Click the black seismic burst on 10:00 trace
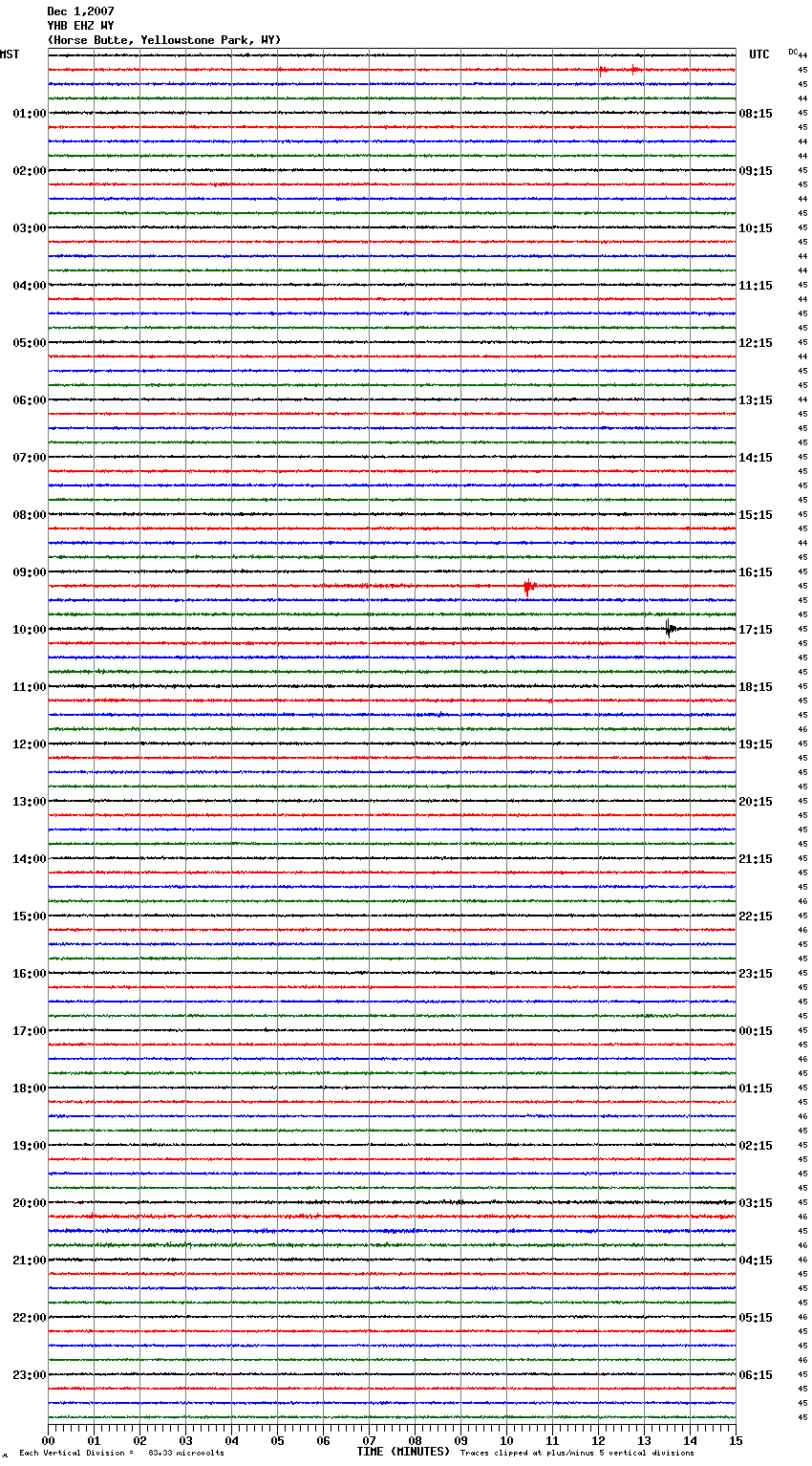 tap(671, 629)
